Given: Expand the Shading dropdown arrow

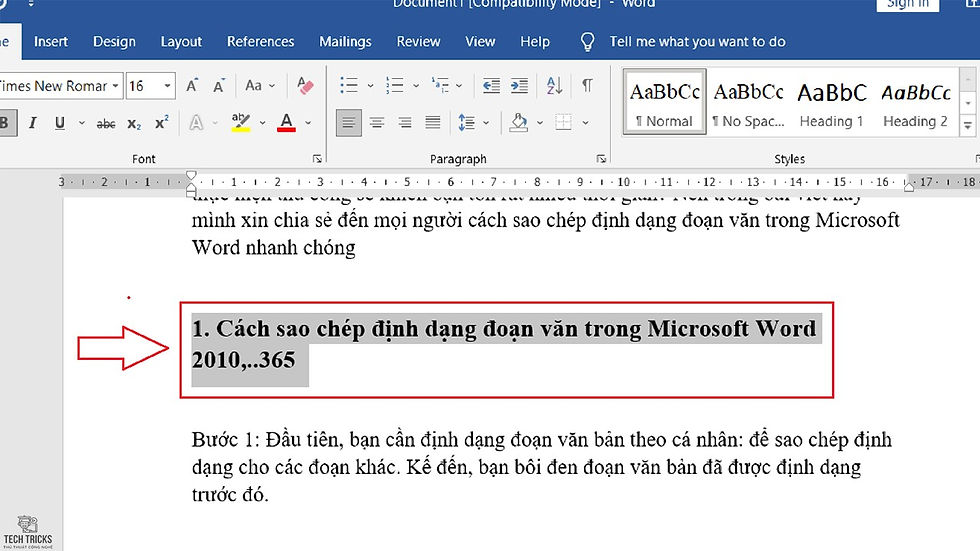Looking at the screenshot, I should 539,123.
